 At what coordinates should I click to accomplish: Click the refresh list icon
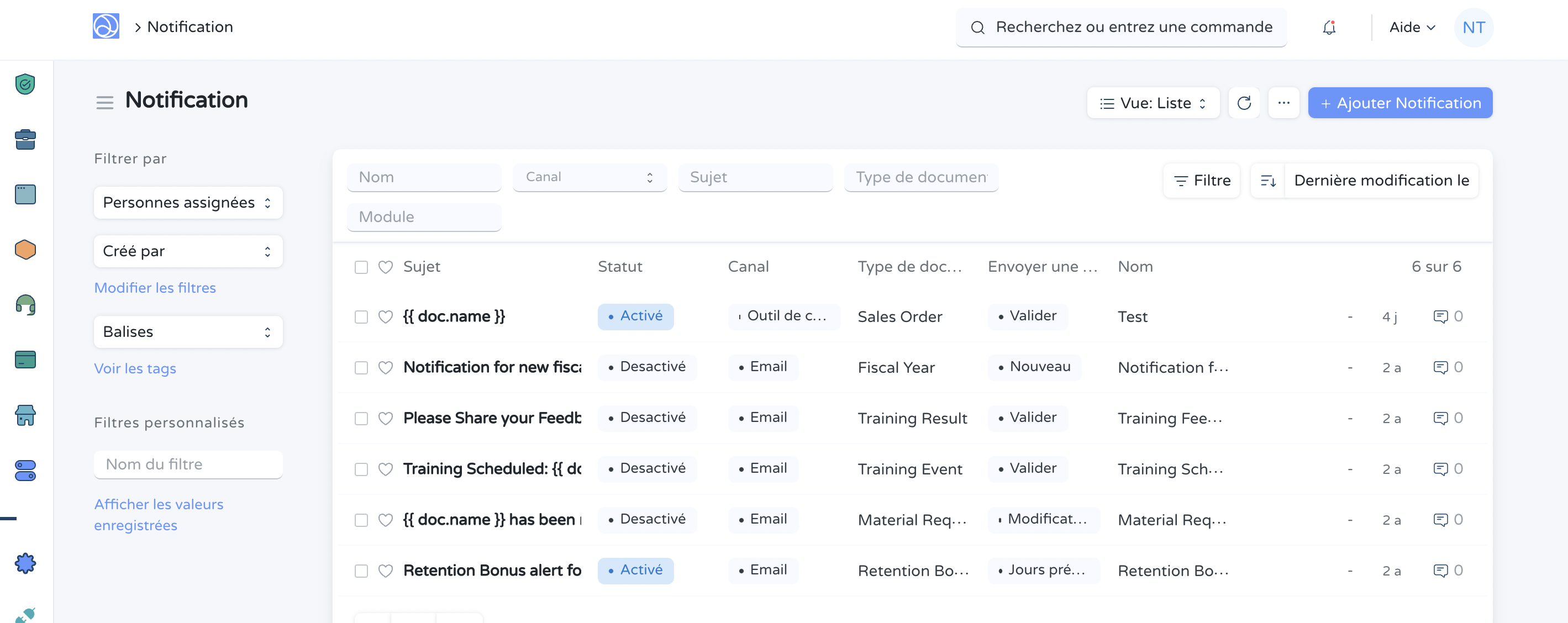pyautogui.click(x=1244, y=103)
